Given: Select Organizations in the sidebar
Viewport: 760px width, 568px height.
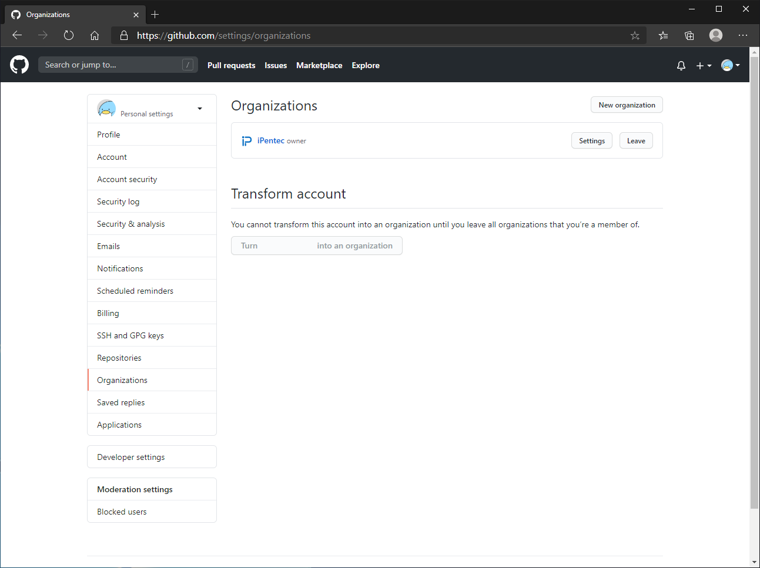Looking at the screenshot, I should (152, 380).
